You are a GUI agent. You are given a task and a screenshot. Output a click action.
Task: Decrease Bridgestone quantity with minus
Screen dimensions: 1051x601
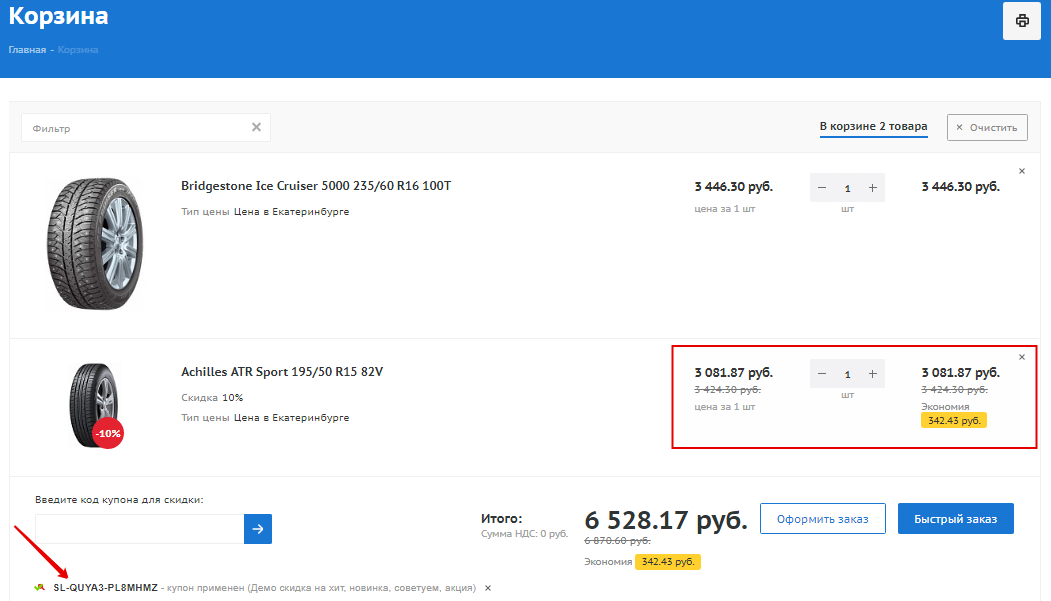point(822,188)
